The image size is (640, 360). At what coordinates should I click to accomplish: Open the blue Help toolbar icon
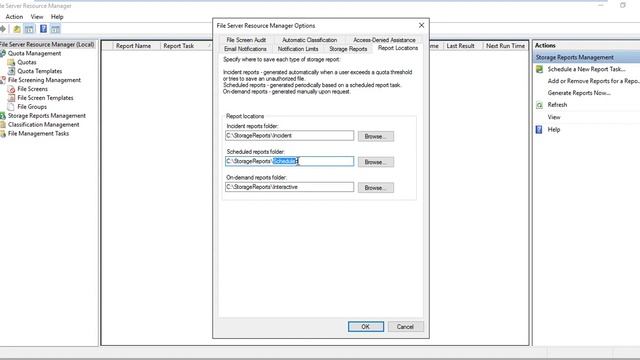click(x=43, y=29)
